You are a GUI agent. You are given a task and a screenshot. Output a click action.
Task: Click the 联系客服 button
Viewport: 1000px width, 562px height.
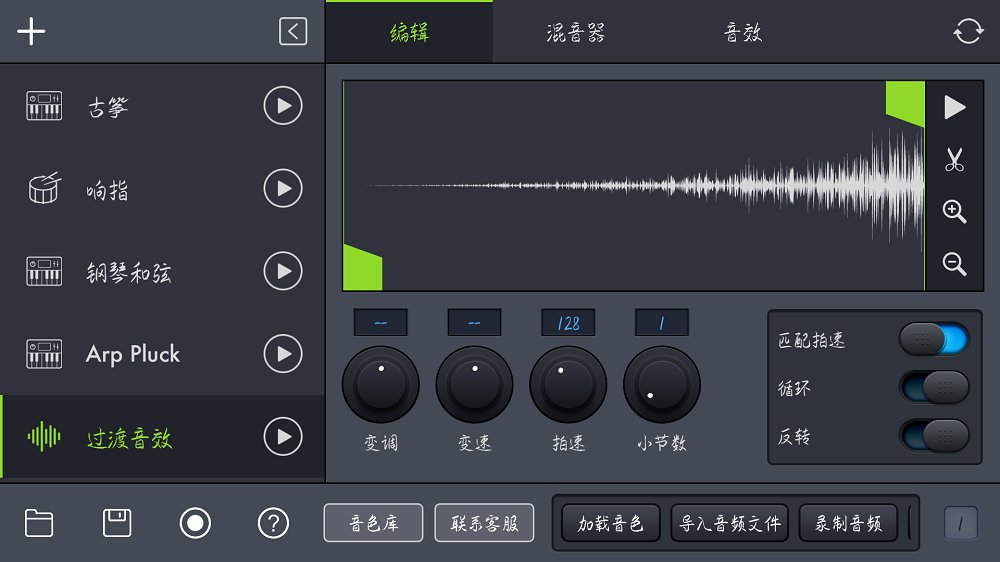[484, 523]
